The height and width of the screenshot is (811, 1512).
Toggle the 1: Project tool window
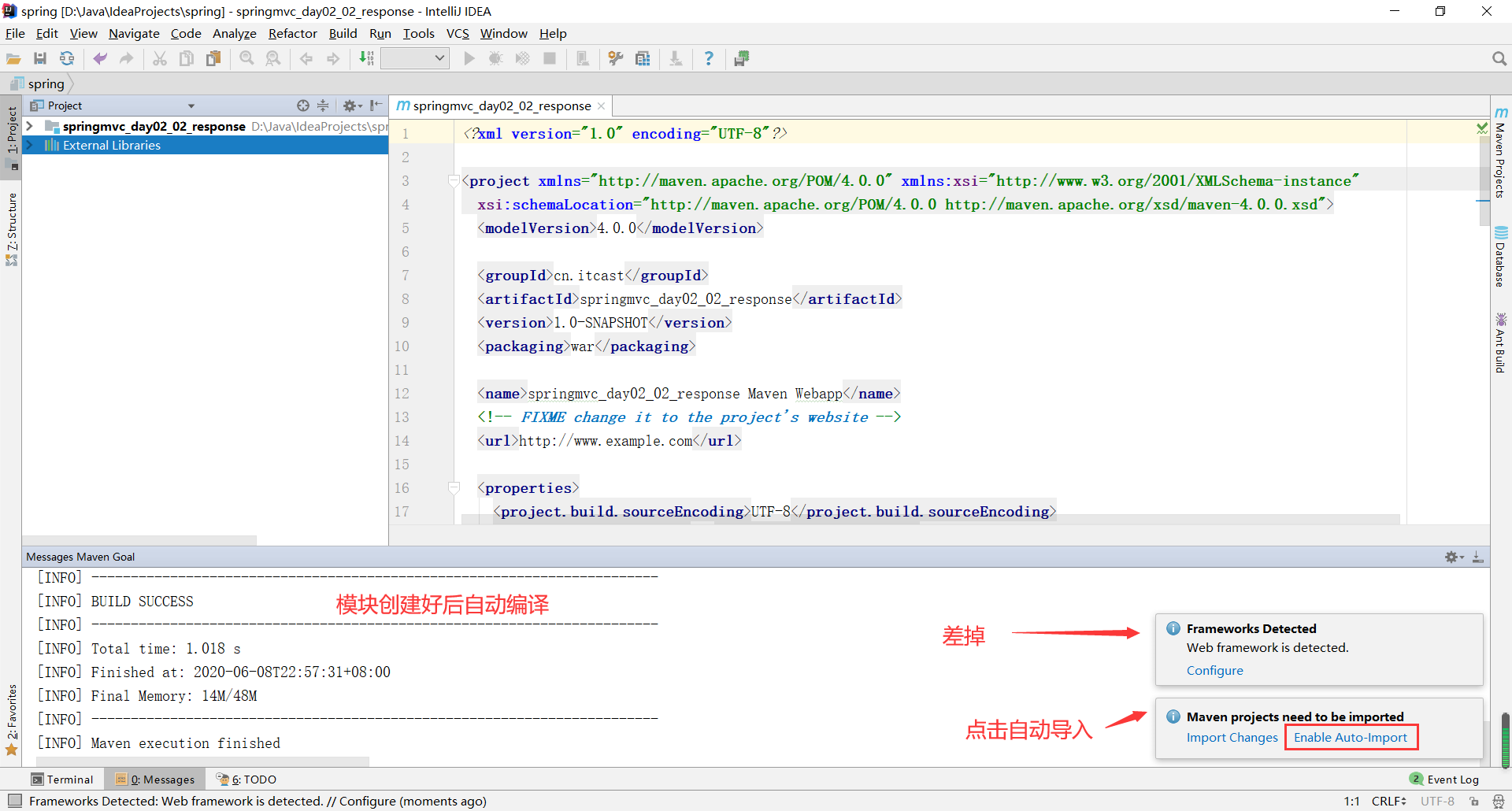click(x=11, y=137)
